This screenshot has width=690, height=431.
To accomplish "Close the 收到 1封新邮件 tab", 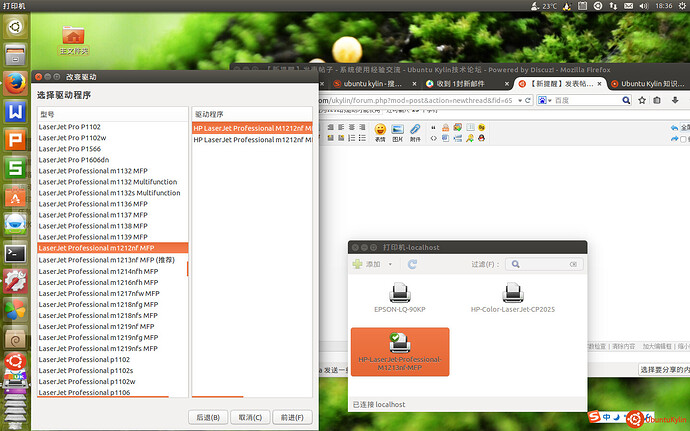I will coord(506,84).
